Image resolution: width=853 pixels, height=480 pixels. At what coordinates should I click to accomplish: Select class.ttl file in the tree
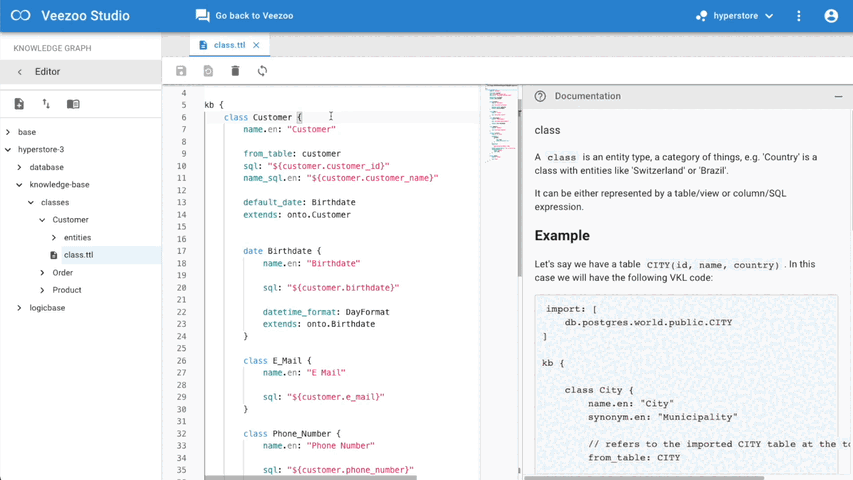[78, 255]
